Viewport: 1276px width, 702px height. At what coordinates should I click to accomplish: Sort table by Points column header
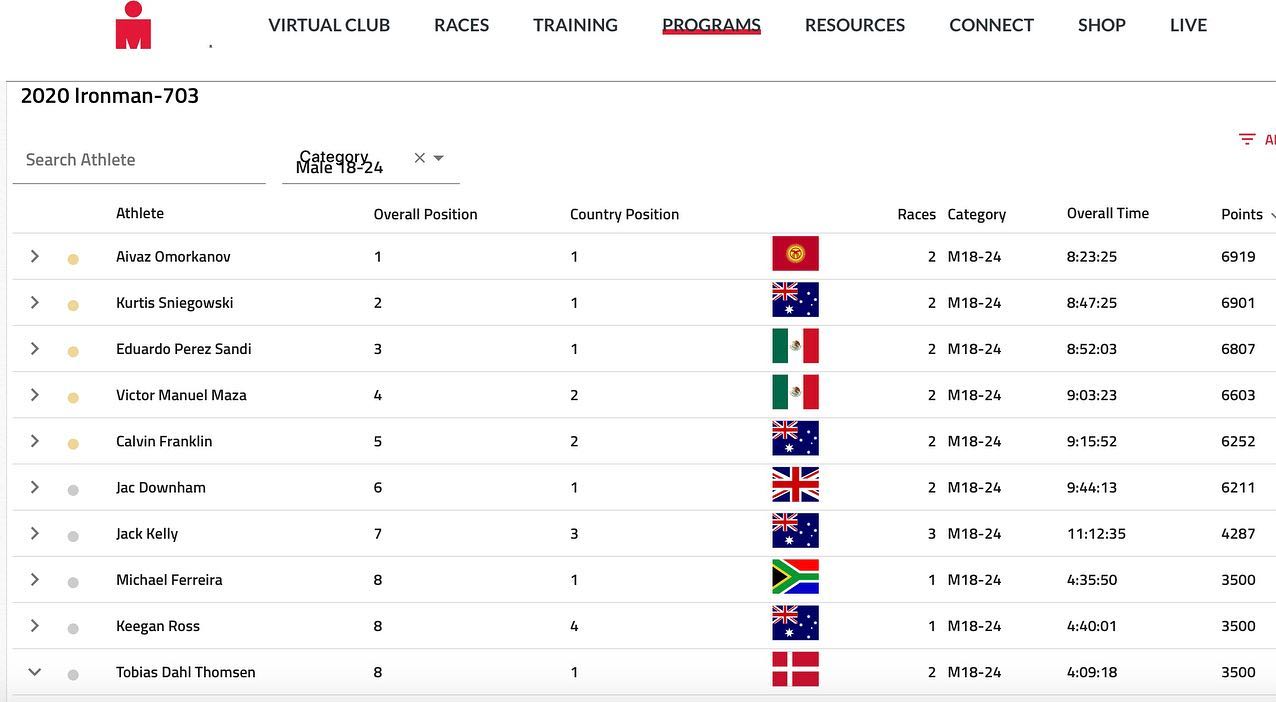click(1241, 214)
